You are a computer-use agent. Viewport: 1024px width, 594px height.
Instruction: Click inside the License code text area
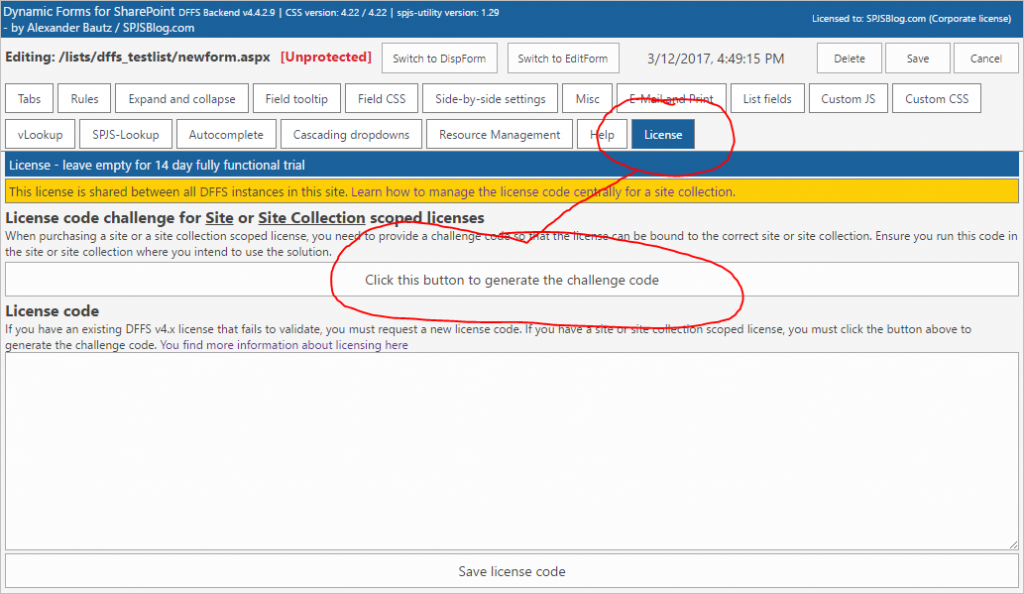point(511,450)
